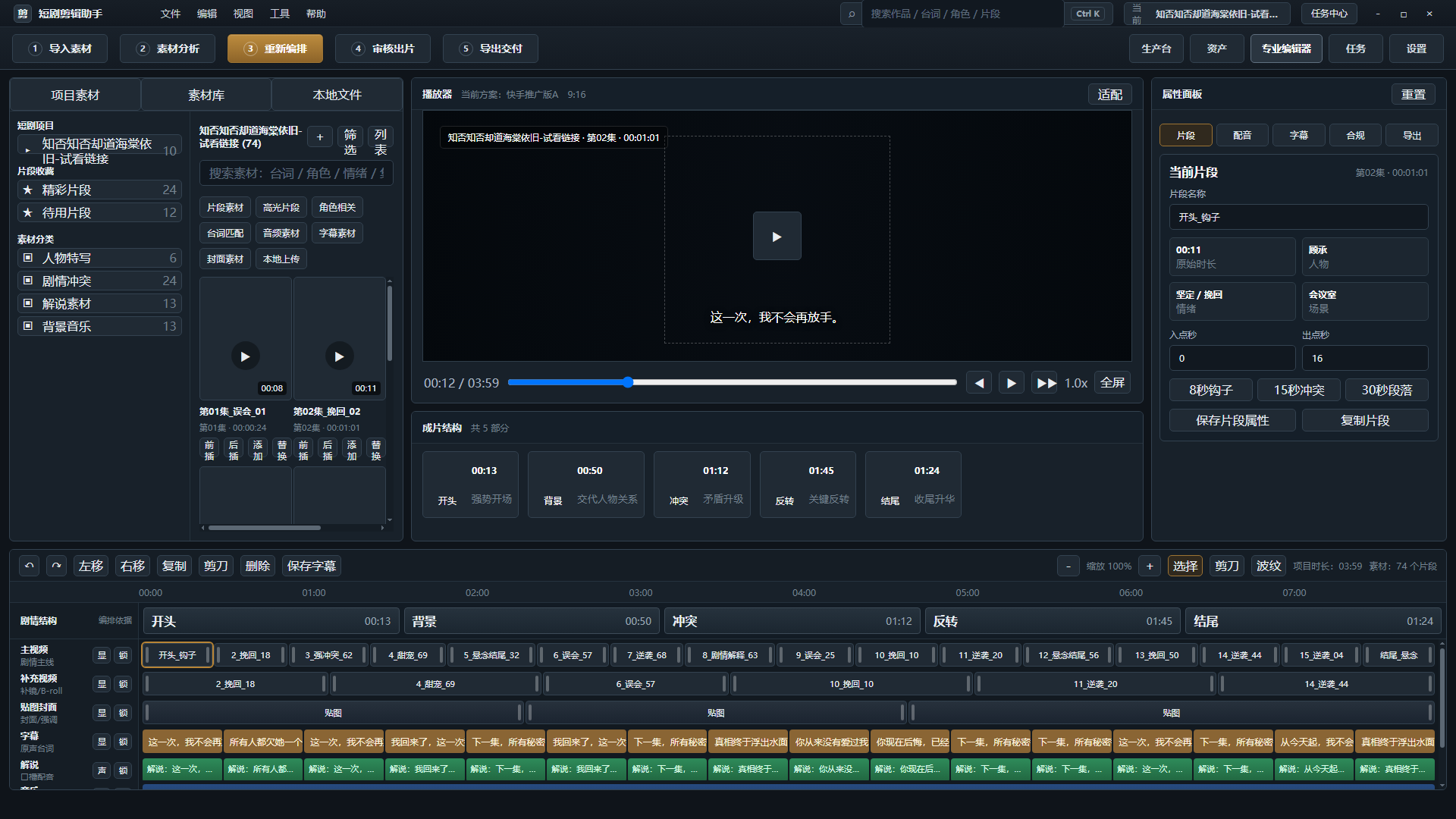Add new material with the plus button
This screenshot has height=819, width=1456.
coord(320,137)
